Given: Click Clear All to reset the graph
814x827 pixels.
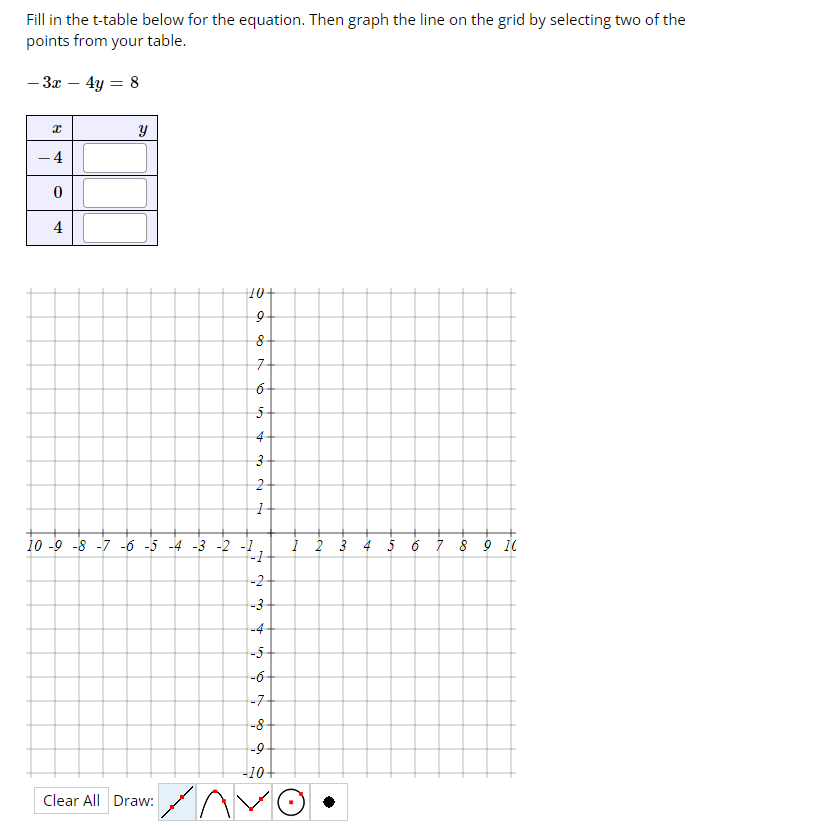Looking at the screenshot, I should 70,801.
